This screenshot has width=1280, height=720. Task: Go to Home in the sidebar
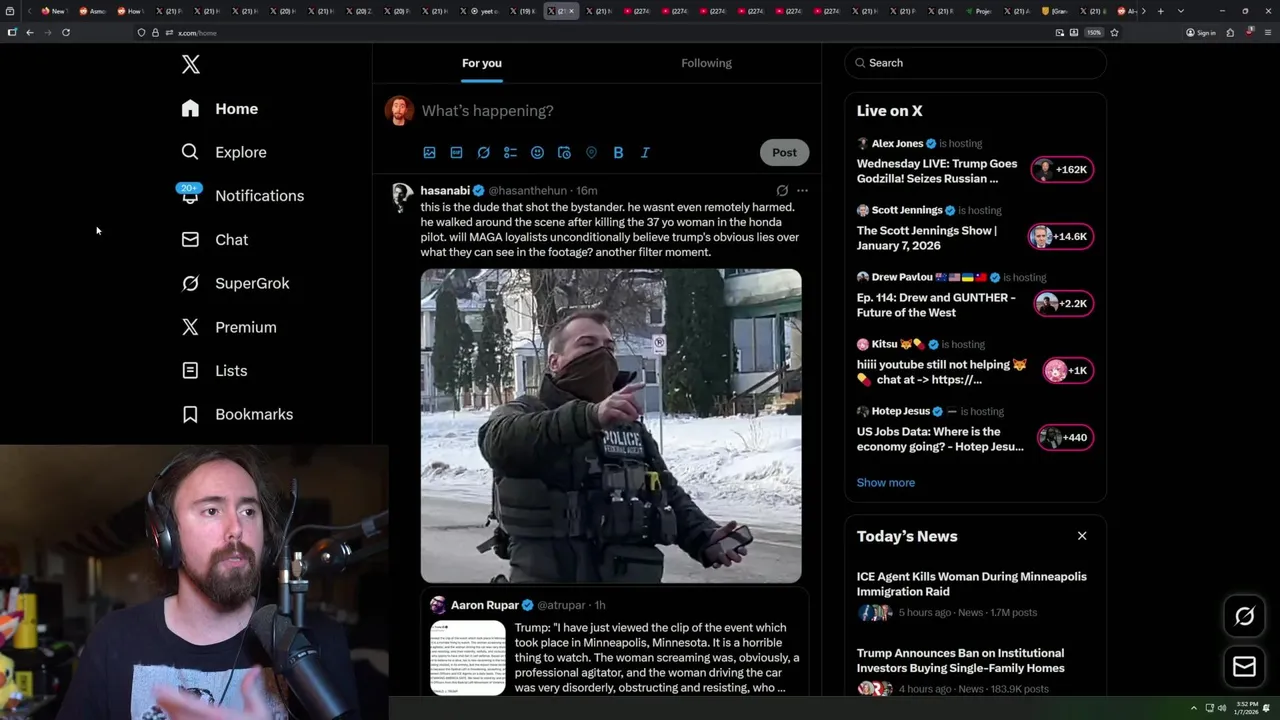[x=219, y=109]
